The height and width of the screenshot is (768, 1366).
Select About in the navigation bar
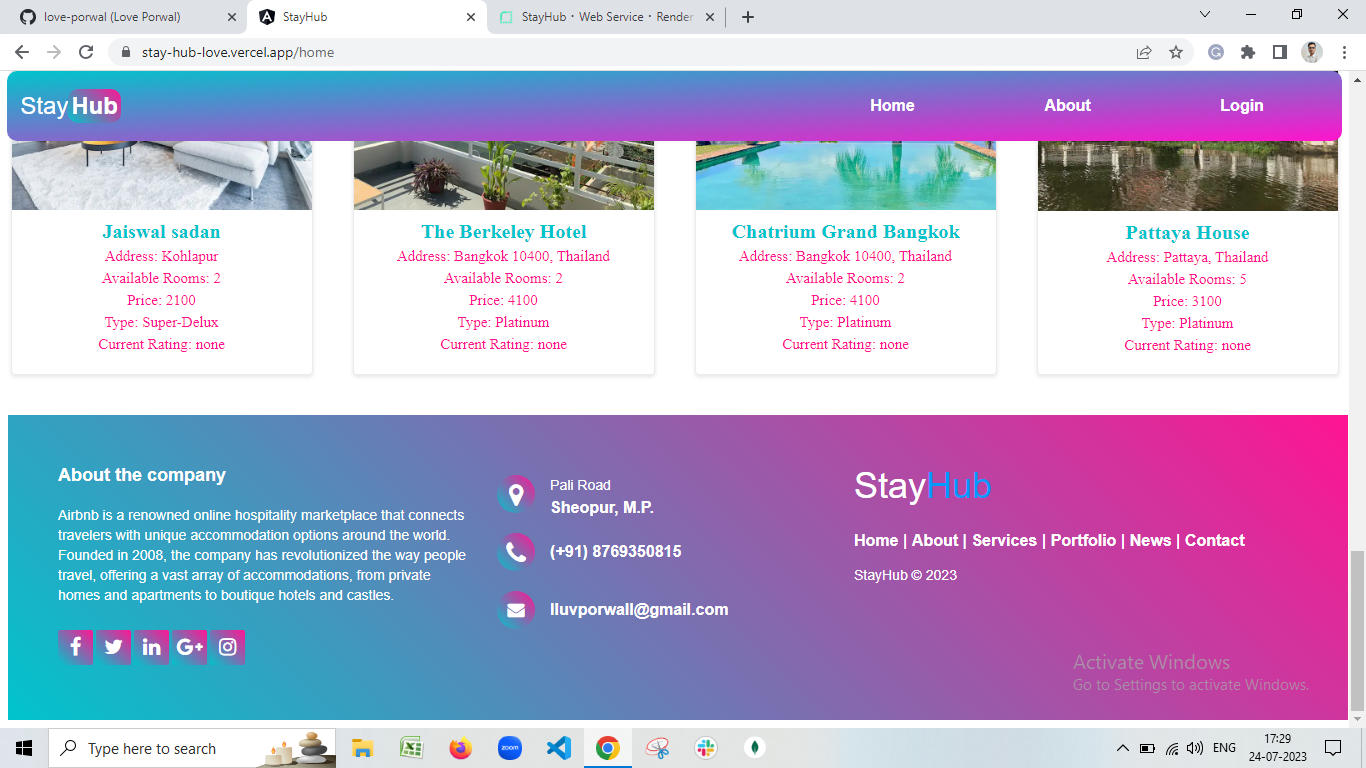(x=1067, y=105)
